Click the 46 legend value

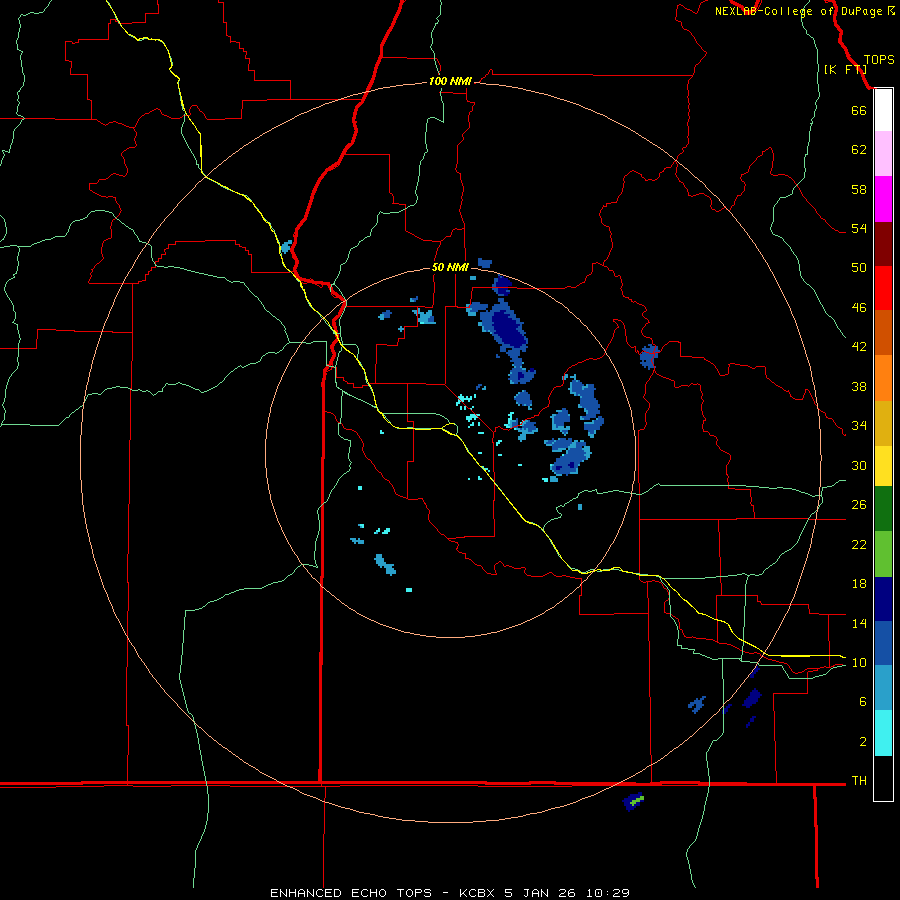(x=859, y=308)
